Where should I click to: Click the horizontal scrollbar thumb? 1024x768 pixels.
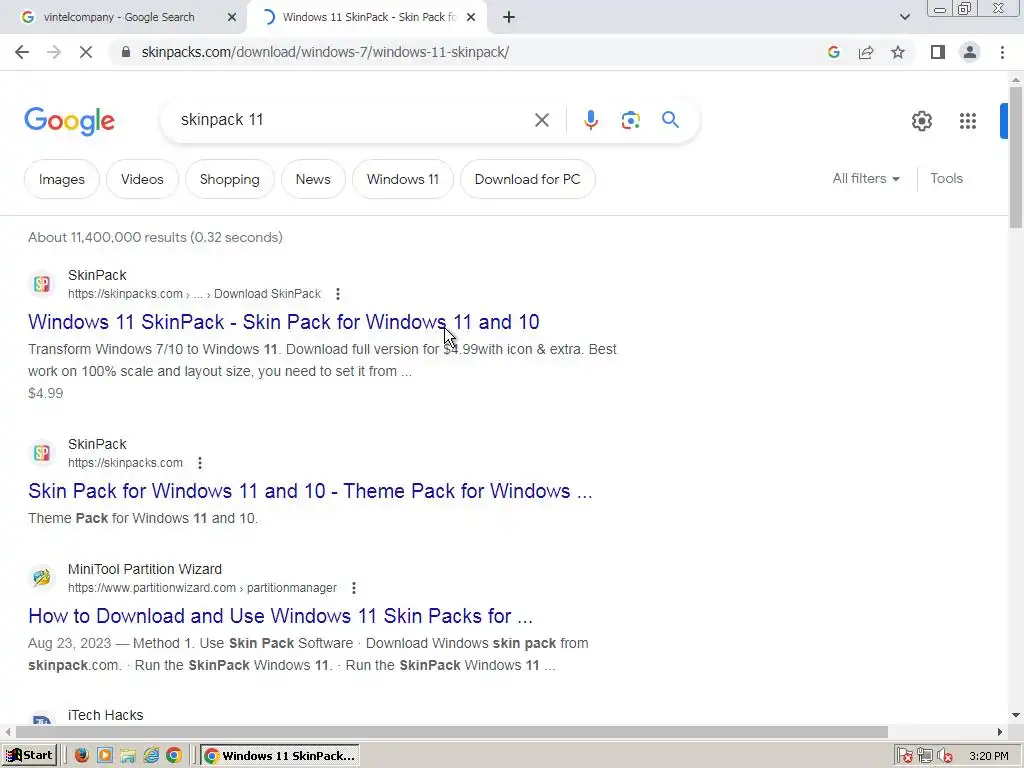(452, 732)
